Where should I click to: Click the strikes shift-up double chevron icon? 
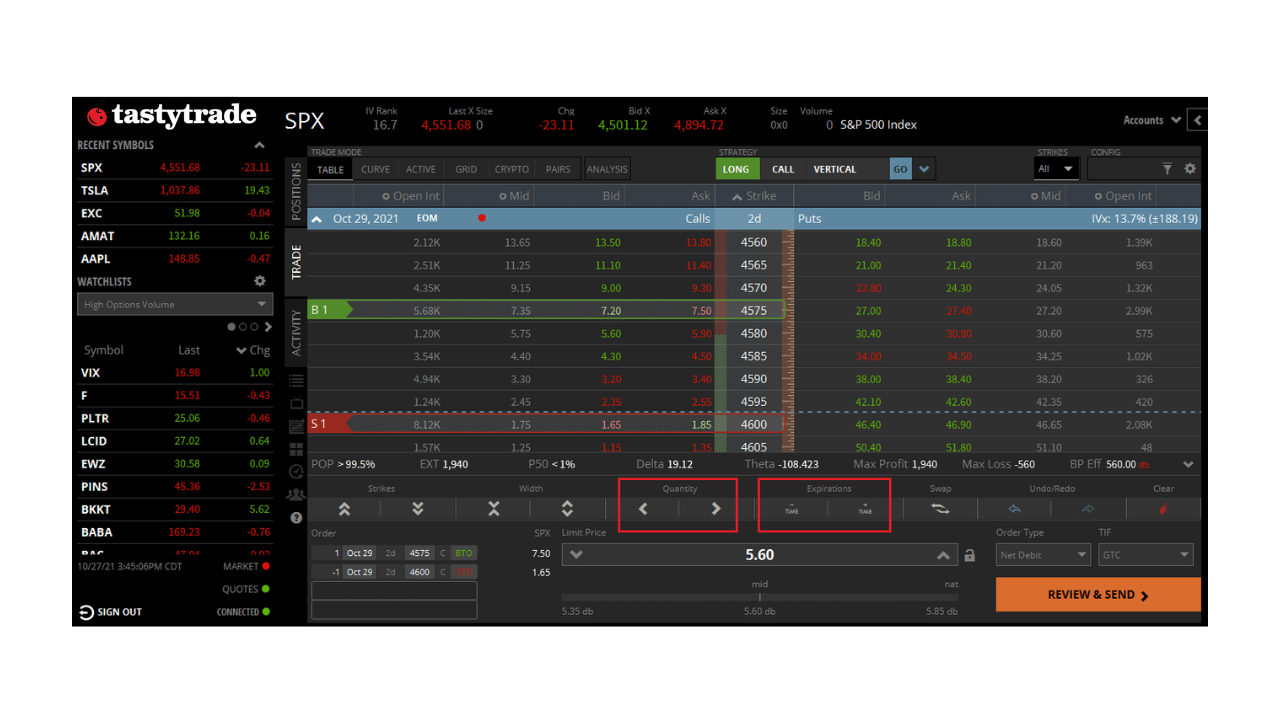coord(344,509)
